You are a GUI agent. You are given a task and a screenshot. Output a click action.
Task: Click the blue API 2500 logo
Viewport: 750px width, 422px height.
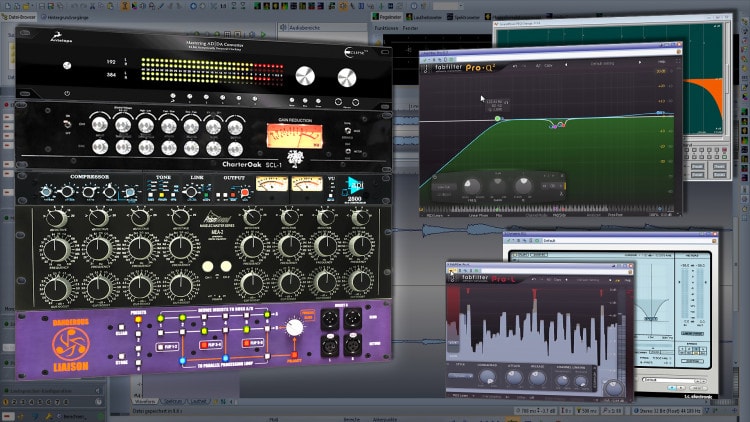coord(357,186)
